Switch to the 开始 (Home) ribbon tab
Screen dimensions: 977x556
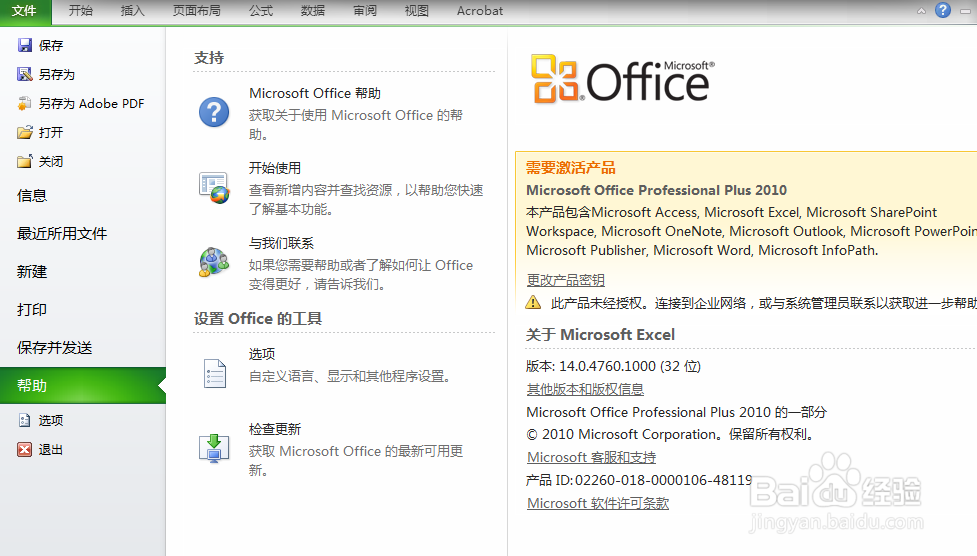(x=81, y=11)
